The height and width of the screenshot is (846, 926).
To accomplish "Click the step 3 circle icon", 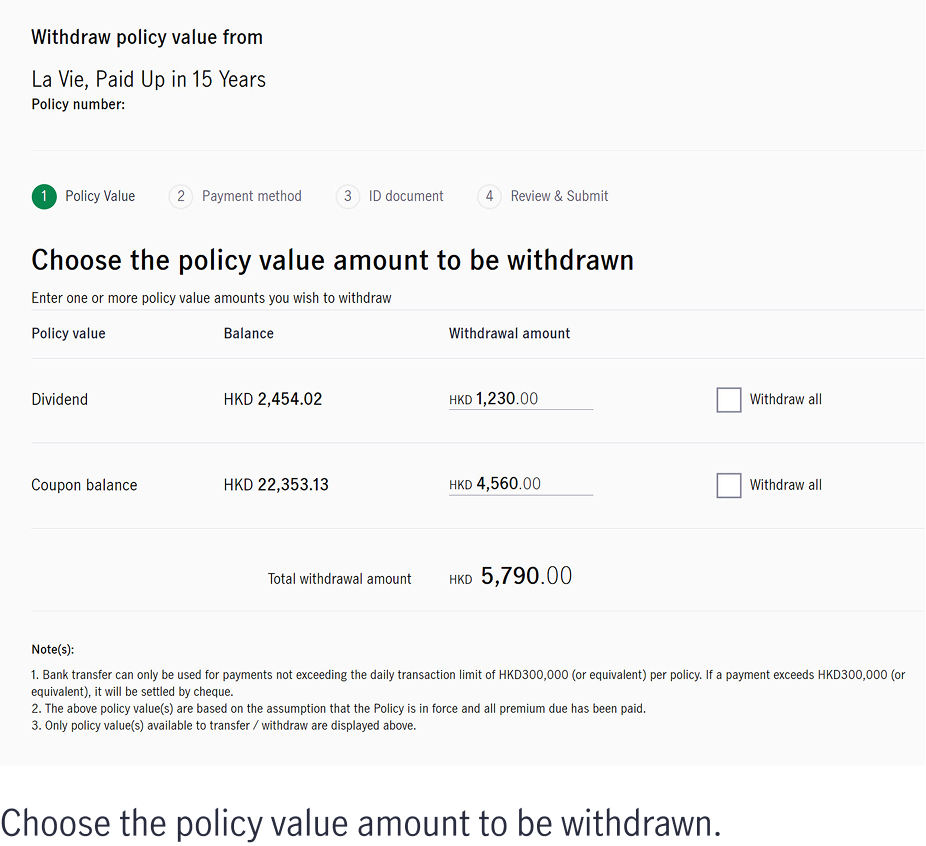I will (348, 197).
